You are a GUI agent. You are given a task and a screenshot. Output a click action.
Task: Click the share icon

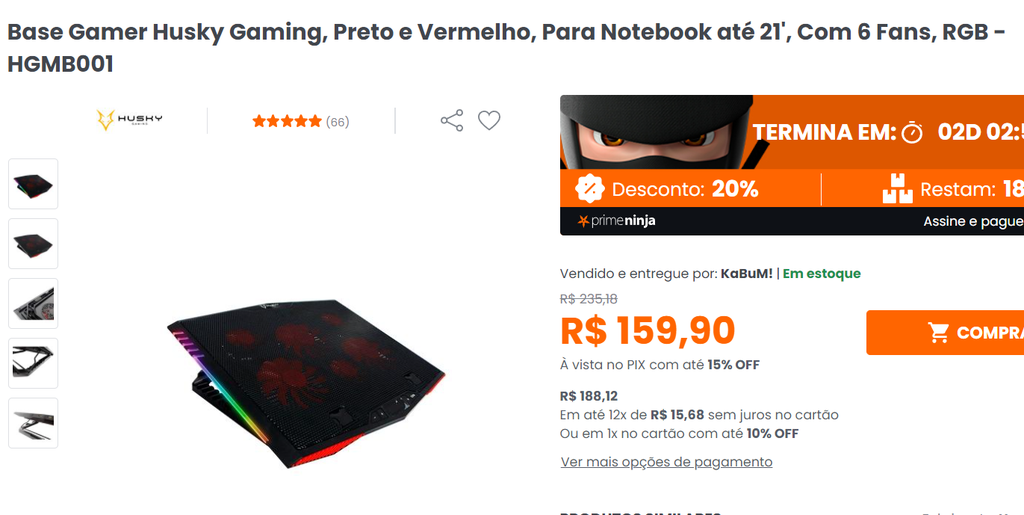pos(452,121)
